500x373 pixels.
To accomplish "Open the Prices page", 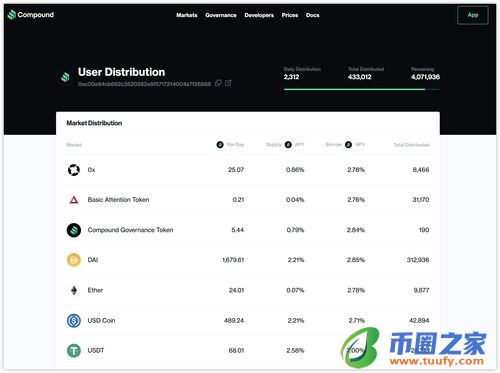I will tap(290, 15).
